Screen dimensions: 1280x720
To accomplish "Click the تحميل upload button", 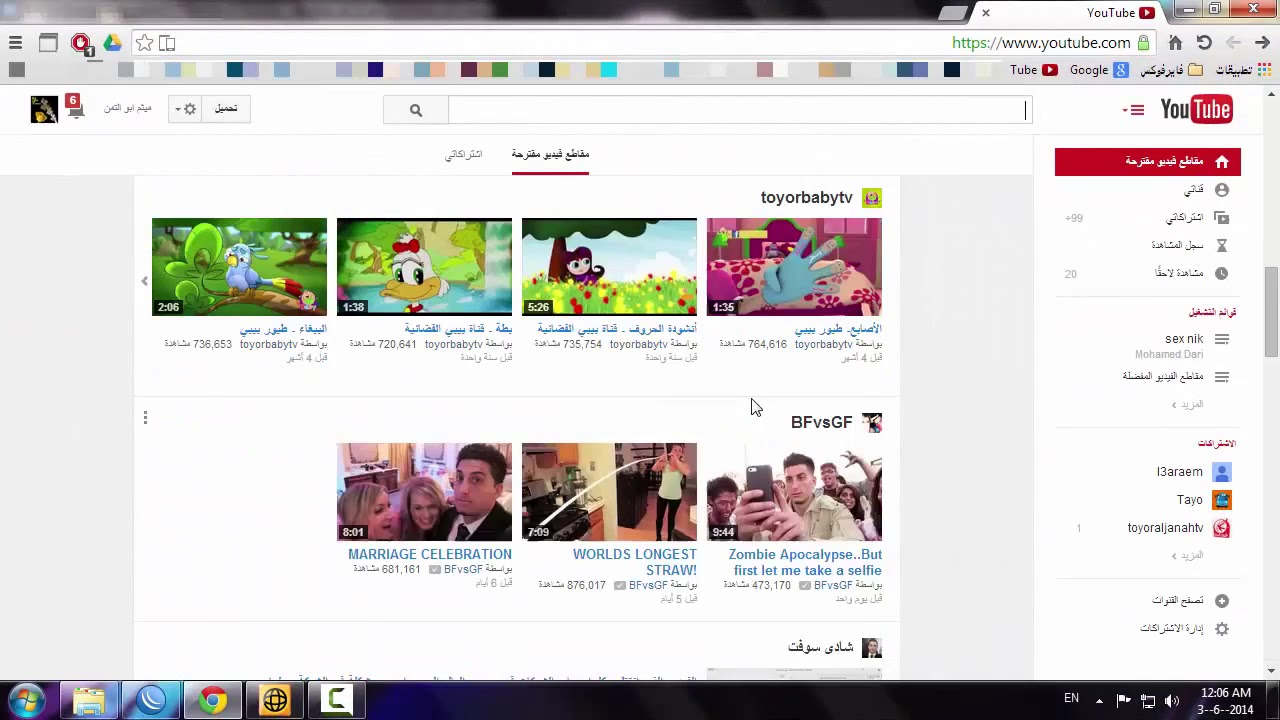I will coord(226,109).
